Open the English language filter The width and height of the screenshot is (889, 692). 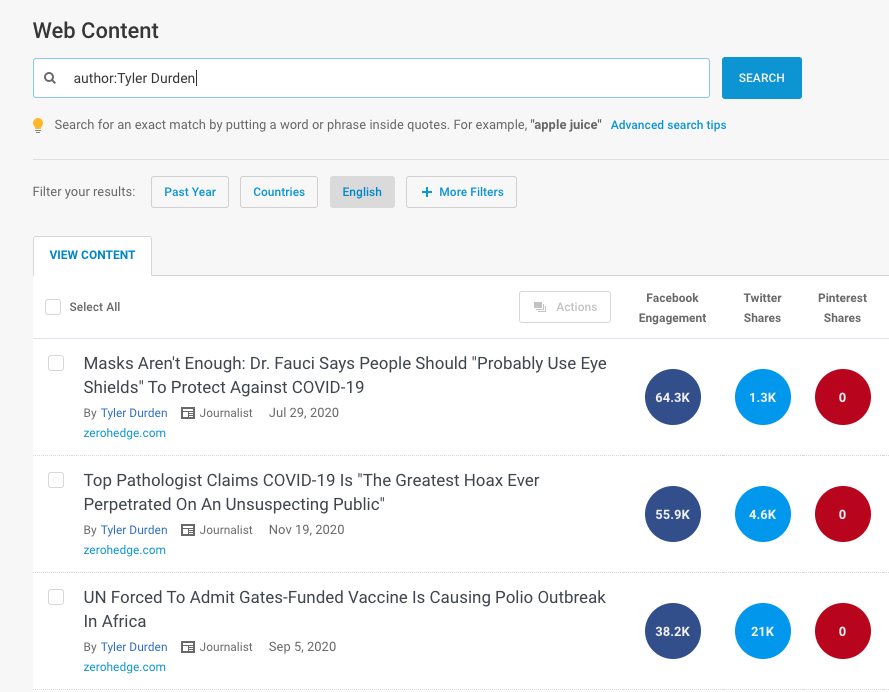(x=362, y=192)
